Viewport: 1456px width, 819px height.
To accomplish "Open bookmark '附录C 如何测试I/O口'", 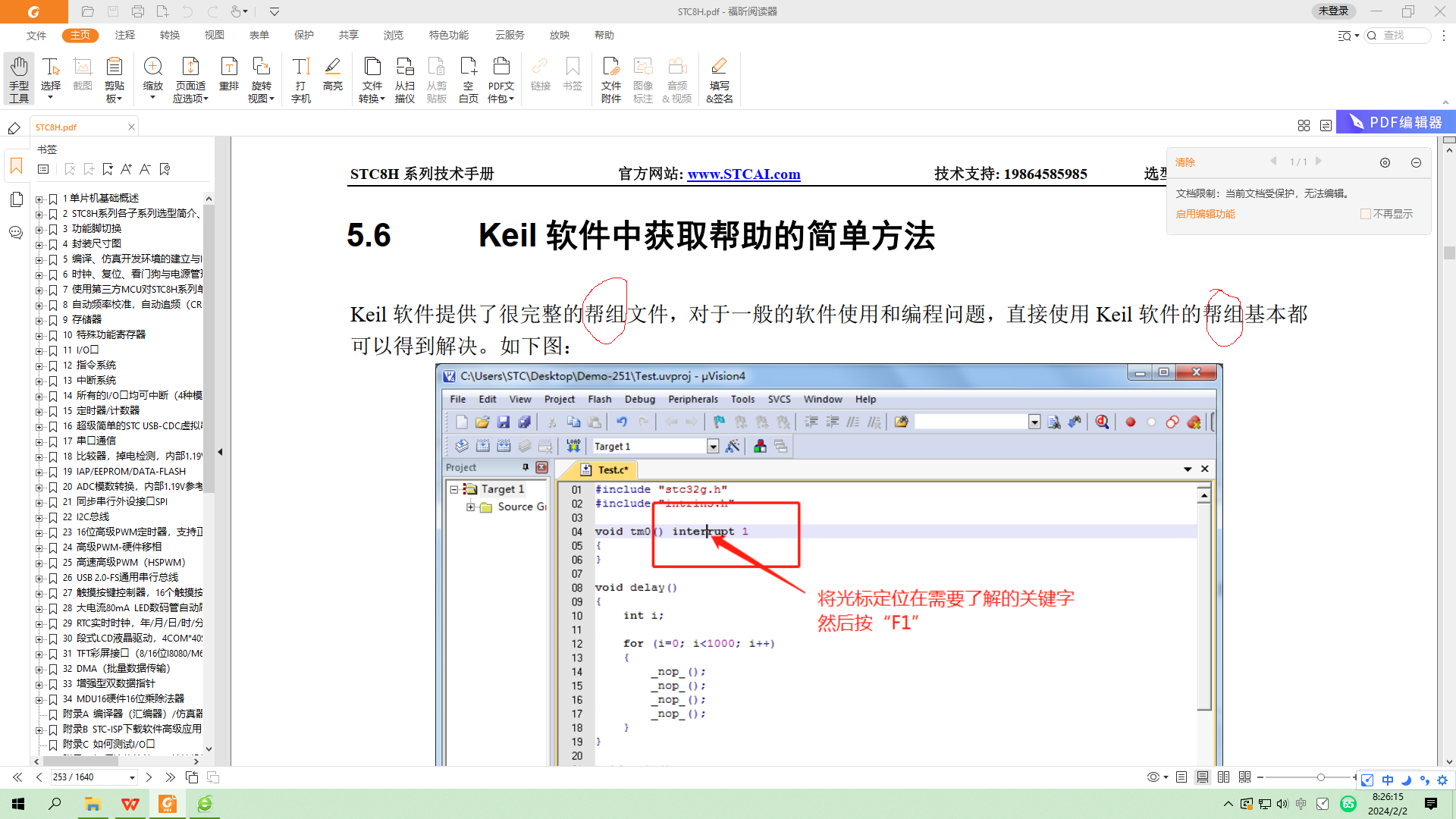I will coord(108,744).
